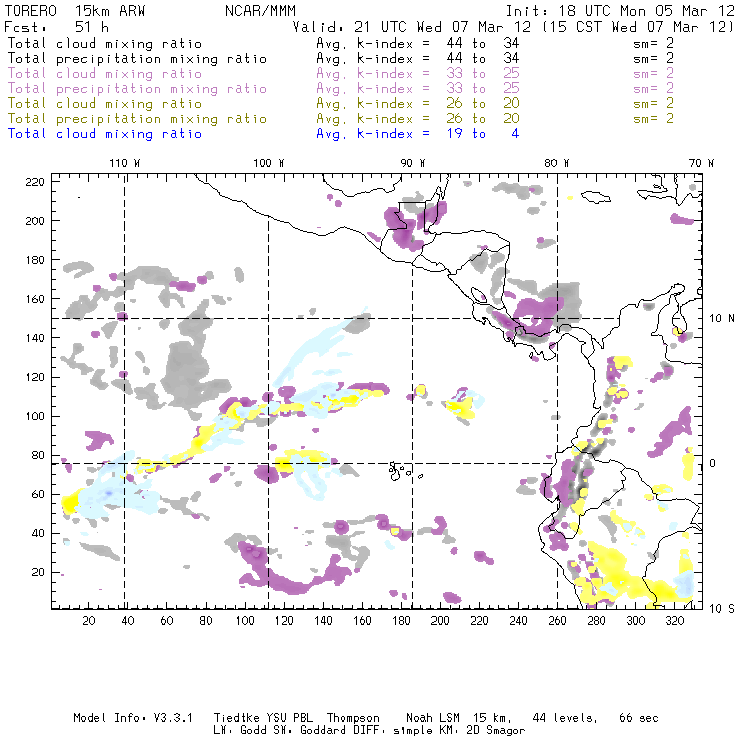Select the 'Init: 18 UTC Mon 05 Mar 12' text
Viewport: 740px width, 740px height.
620,11
